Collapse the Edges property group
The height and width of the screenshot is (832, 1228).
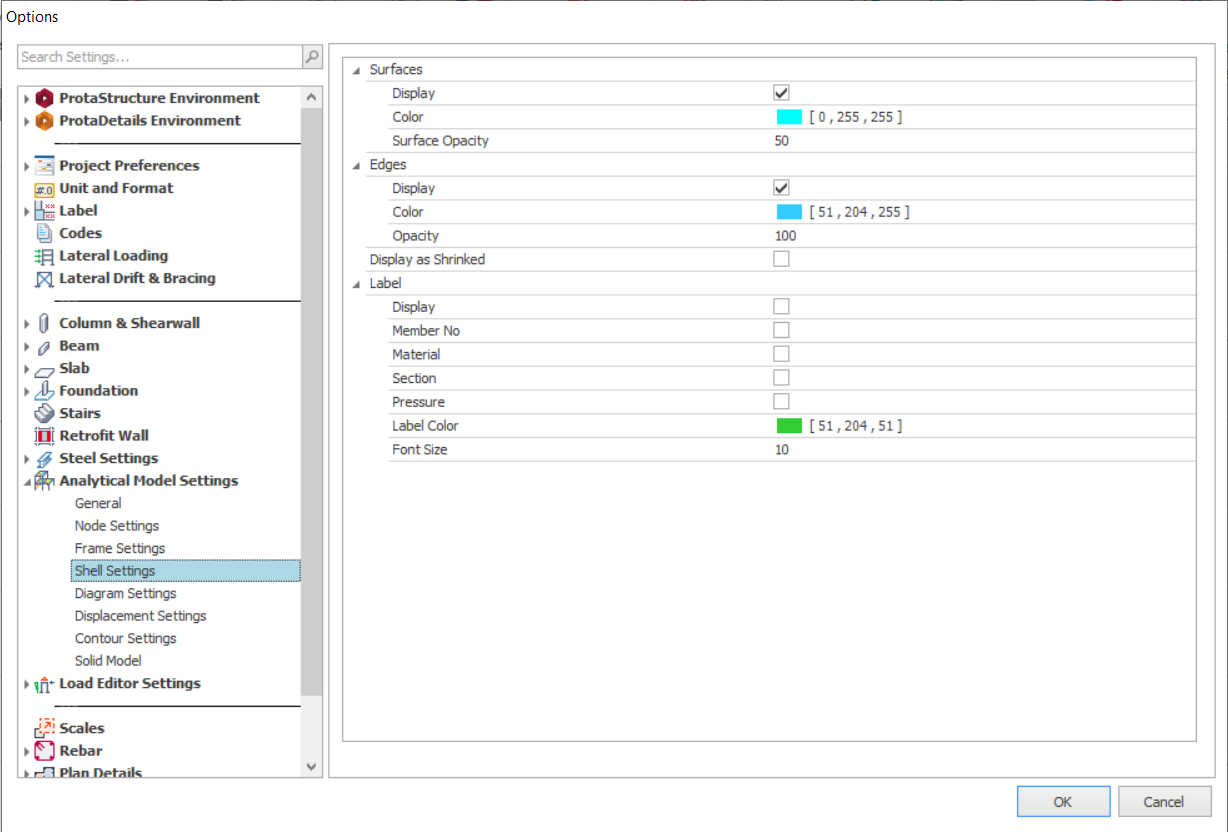(356, 165)
